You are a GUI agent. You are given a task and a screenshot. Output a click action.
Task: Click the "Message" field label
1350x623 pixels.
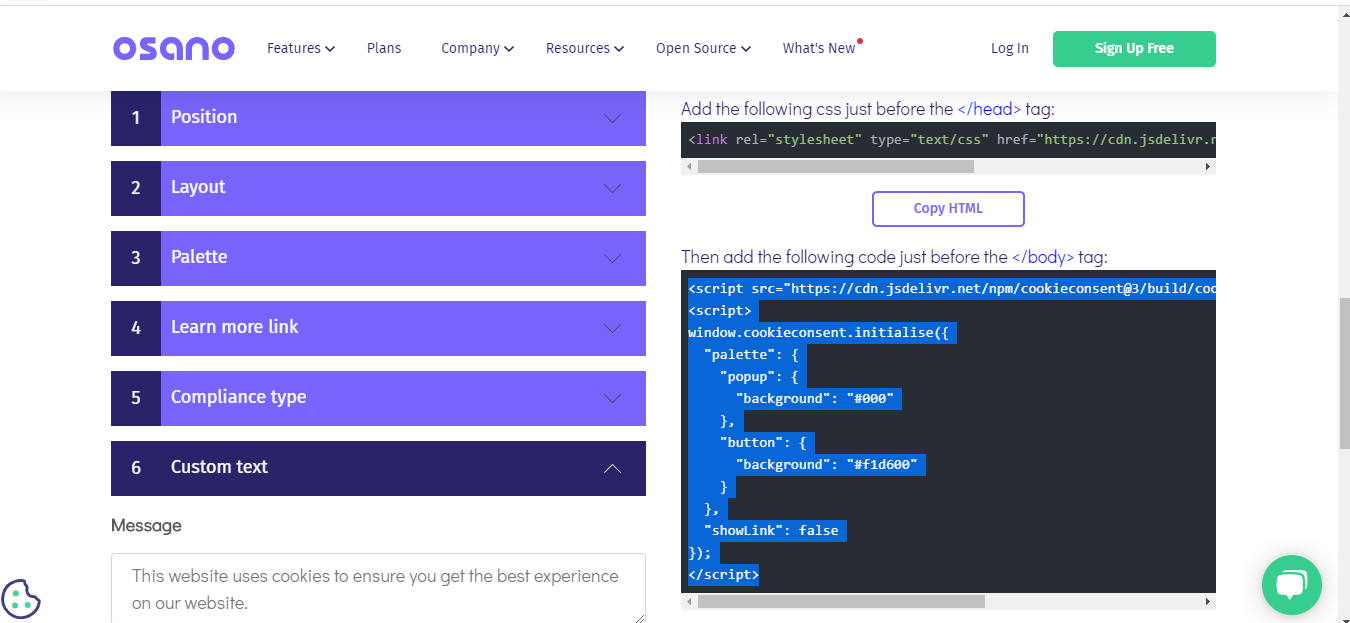[146, 526]
